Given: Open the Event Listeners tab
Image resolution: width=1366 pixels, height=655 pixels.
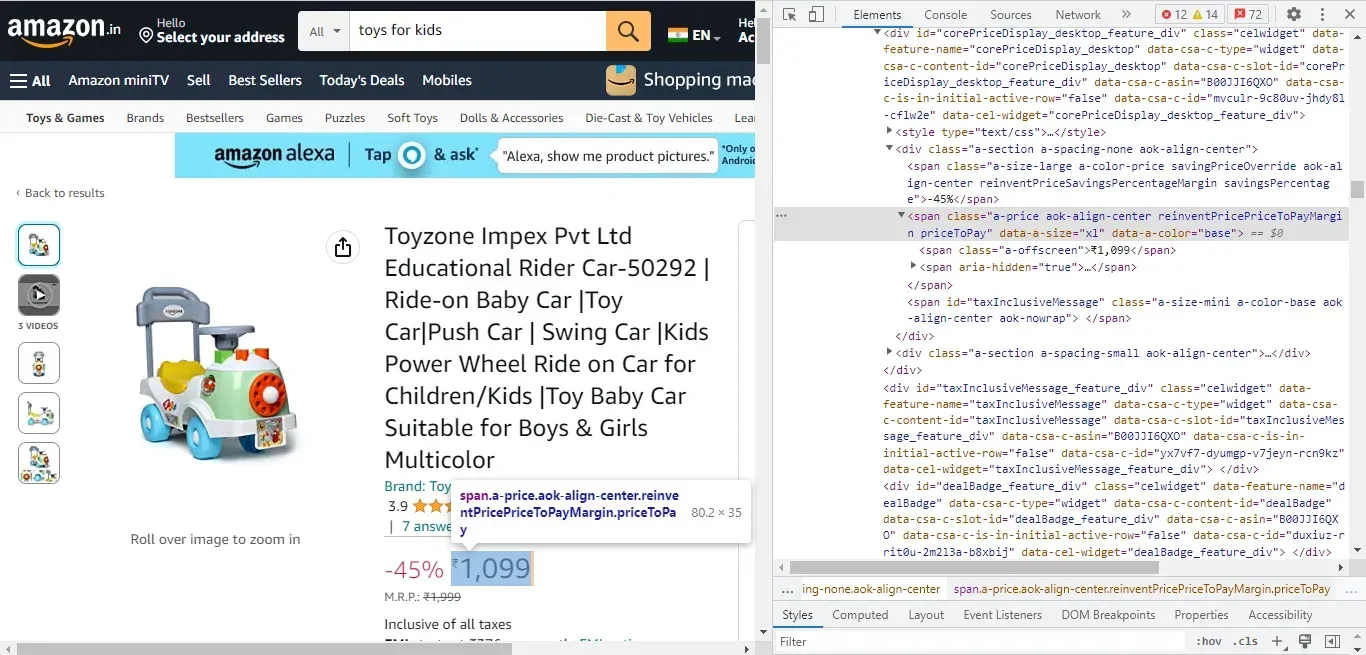Looking at the screenshot, I should coord(1002,615).
